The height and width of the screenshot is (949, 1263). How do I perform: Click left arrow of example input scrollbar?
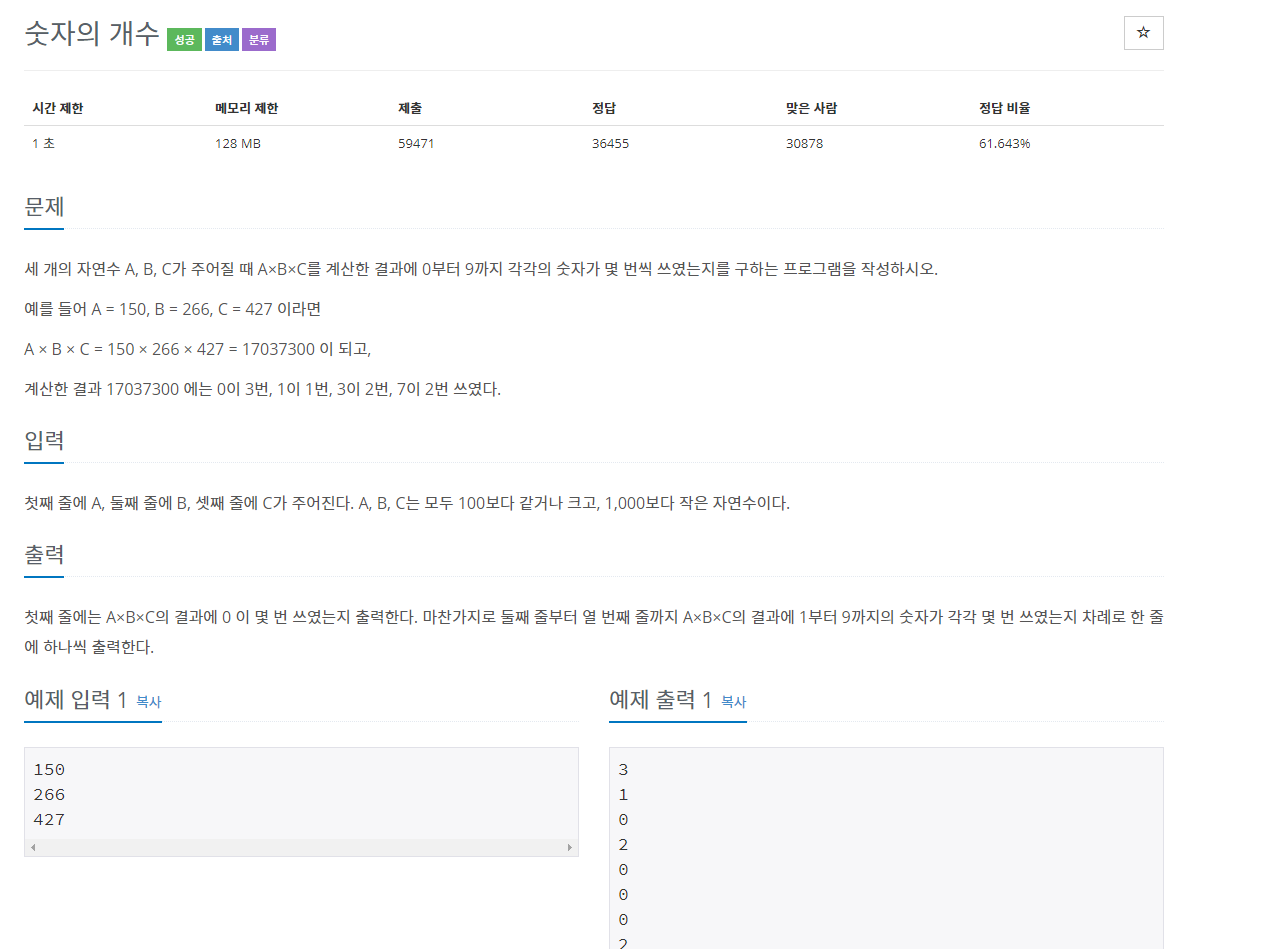(33, 847)
